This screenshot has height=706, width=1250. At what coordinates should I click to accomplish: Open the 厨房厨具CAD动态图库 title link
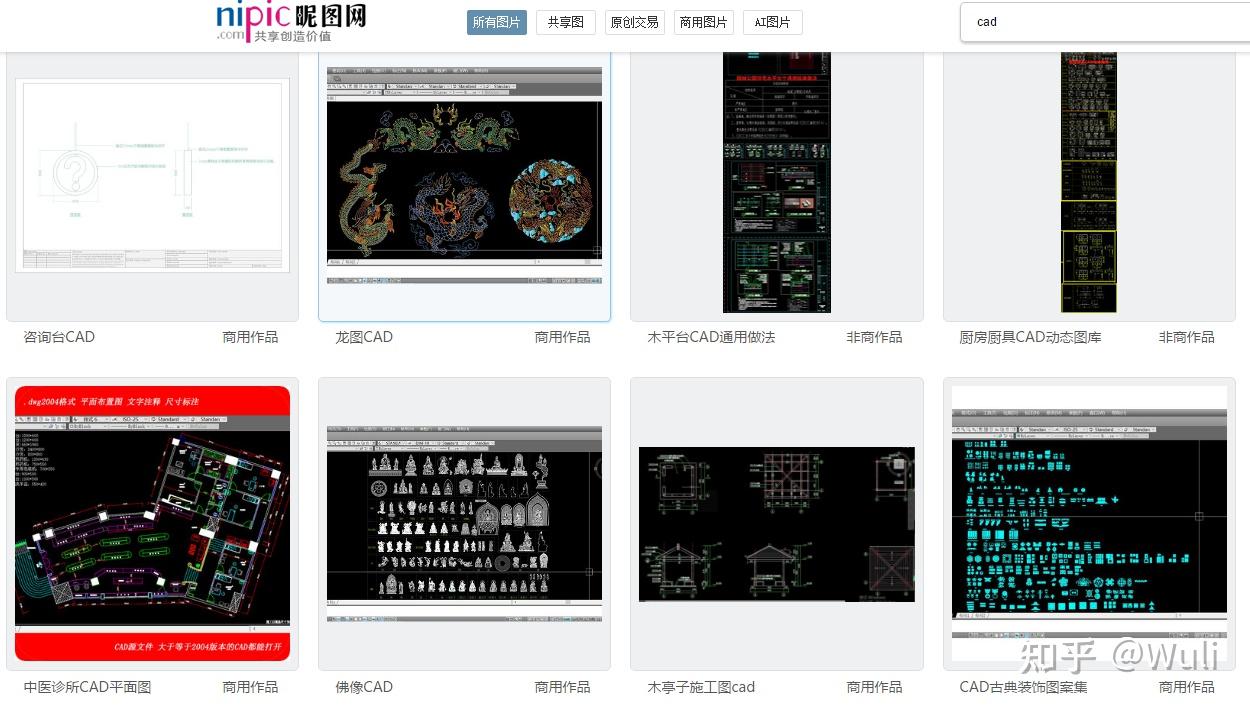1030,337
